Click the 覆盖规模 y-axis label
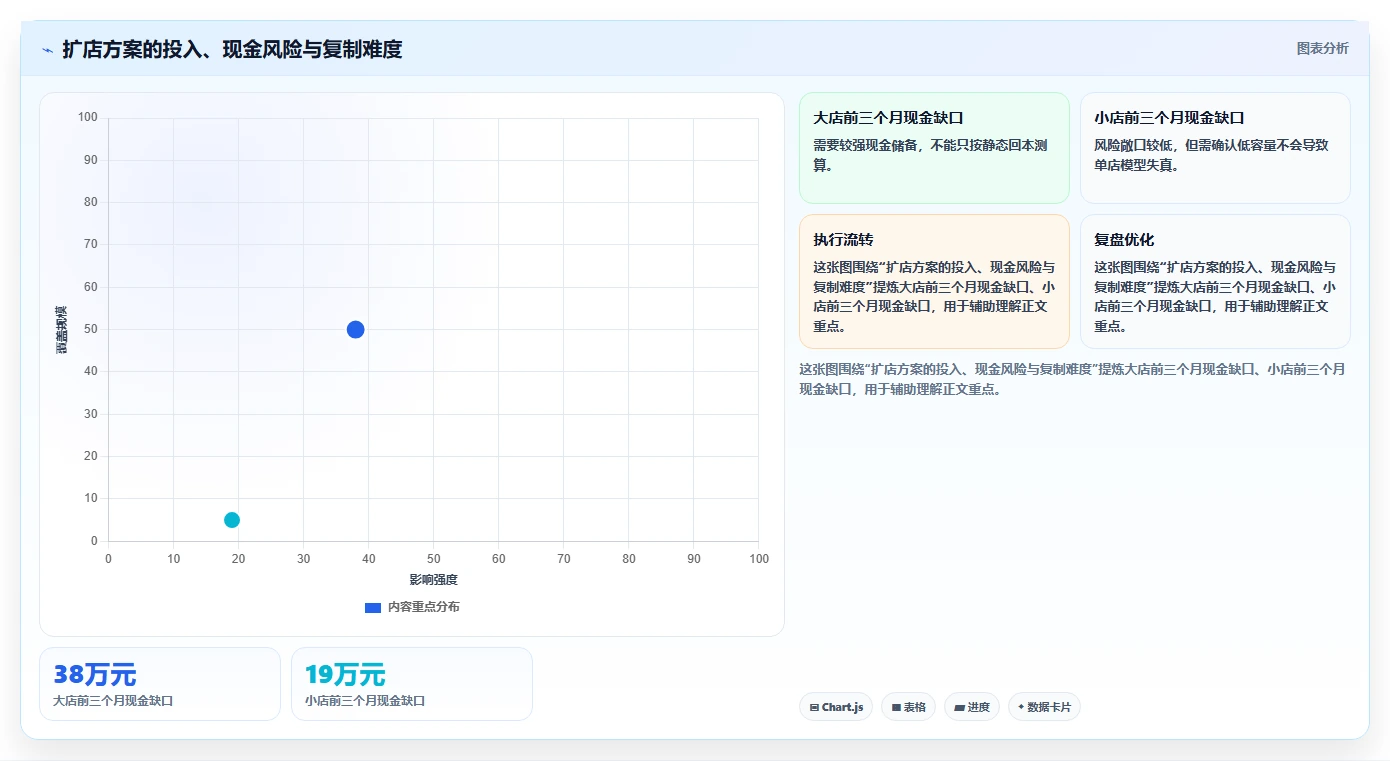The width and height of the screenshot is (1390, 761). point(62,330)
